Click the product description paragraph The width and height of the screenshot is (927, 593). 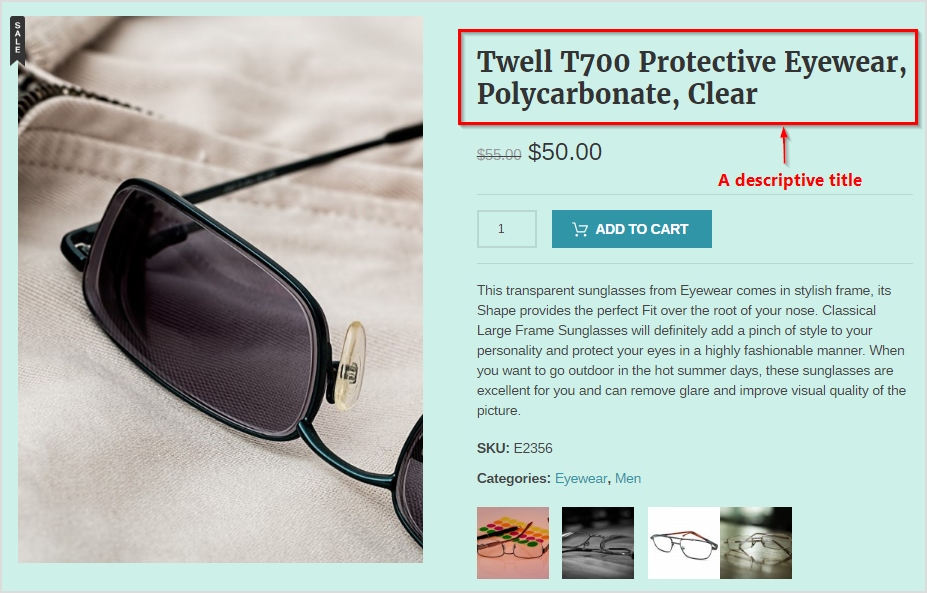click(692, 350)
